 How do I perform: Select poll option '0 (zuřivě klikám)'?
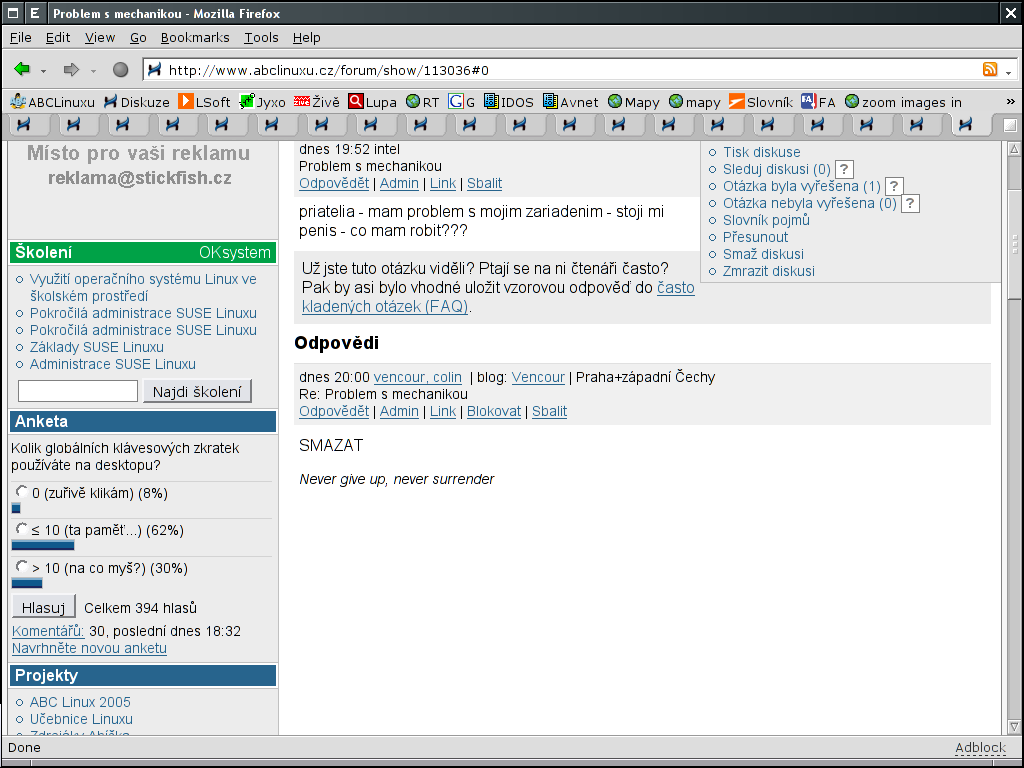pyautogui.click(x=22, y=491)
